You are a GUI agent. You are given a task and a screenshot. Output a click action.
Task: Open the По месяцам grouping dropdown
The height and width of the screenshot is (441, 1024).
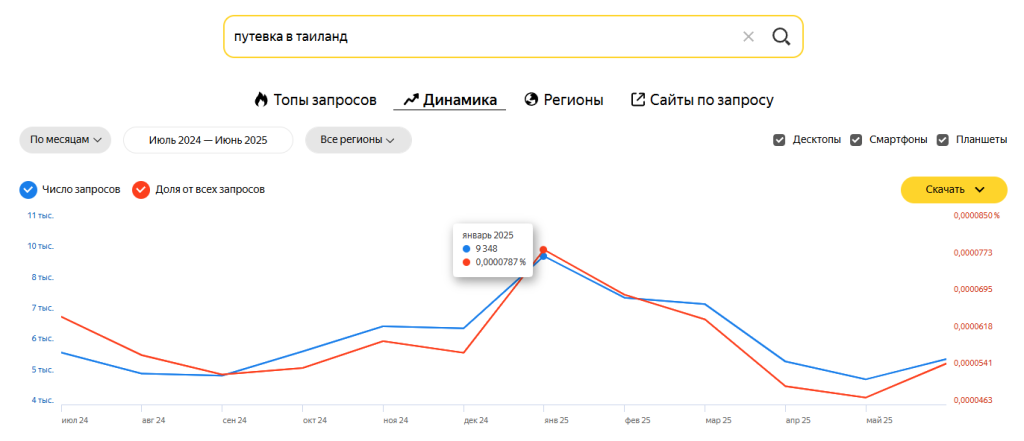[x=65, y=140]
